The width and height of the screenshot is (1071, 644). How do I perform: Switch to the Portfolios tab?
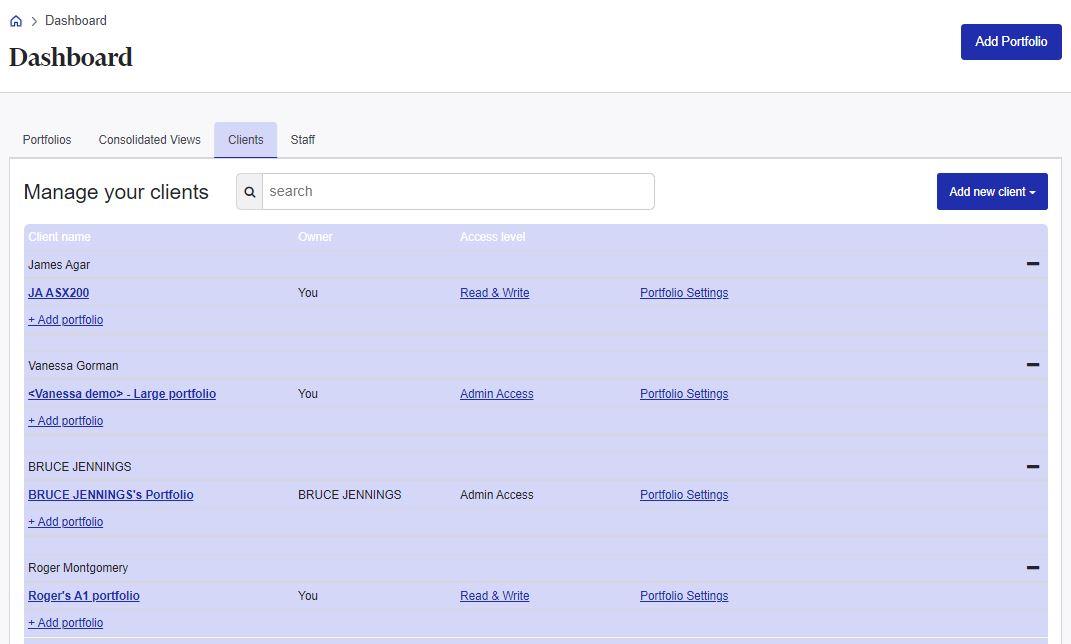tap(47, 139)
